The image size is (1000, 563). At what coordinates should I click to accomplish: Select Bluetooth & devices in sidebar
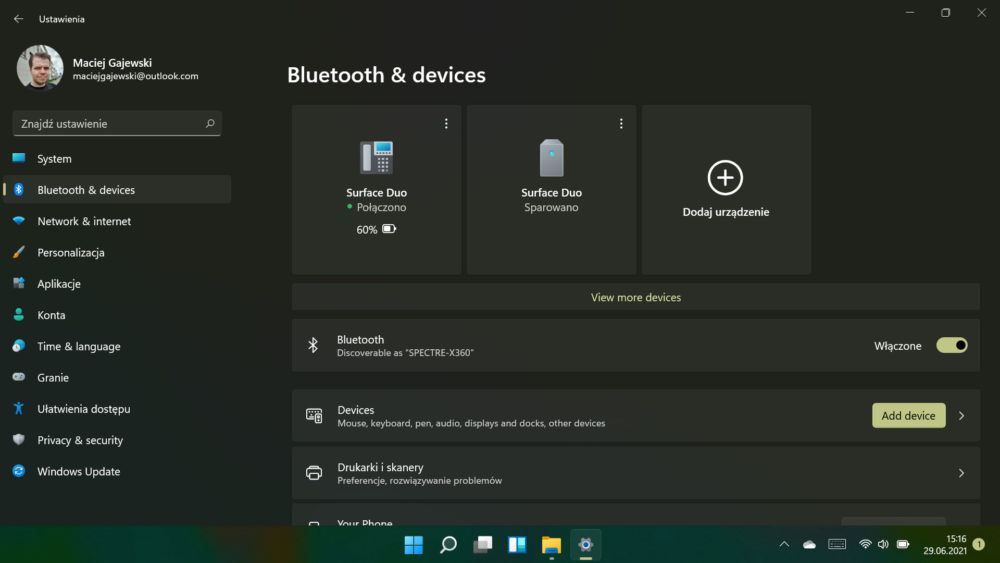coord(117,190)
